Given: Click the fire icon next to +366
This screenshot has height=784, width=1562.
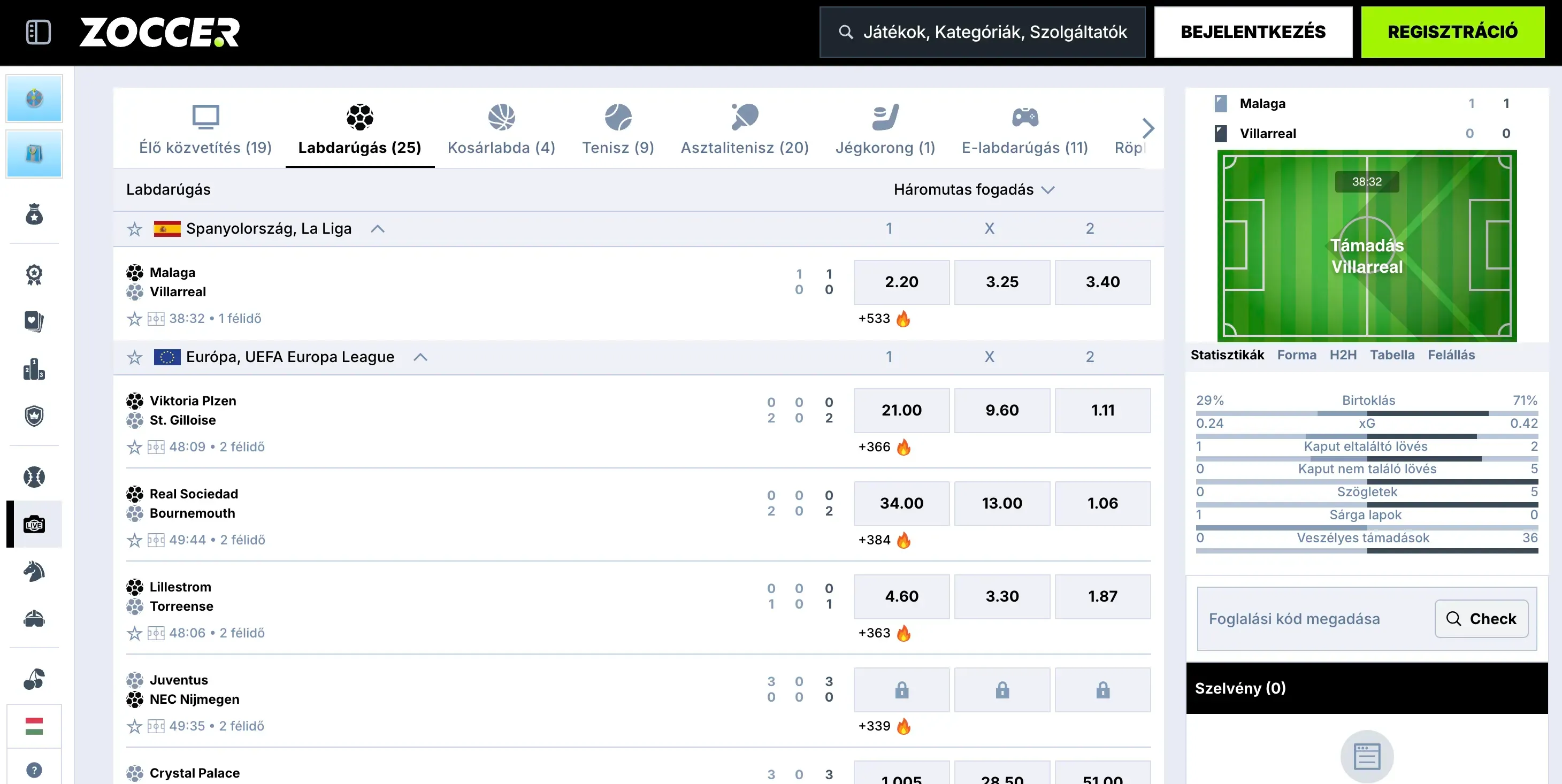Looking at the screenshot, I should [x=903, y=447].
